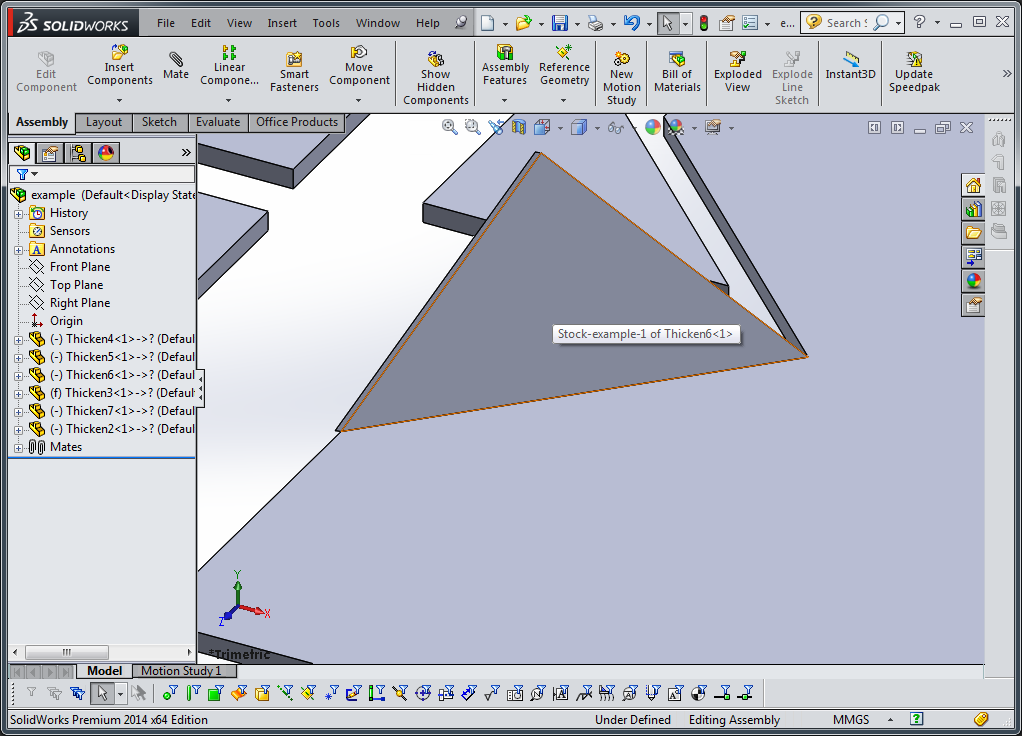Switch to the DisplayManager color wheel tab

104,153
